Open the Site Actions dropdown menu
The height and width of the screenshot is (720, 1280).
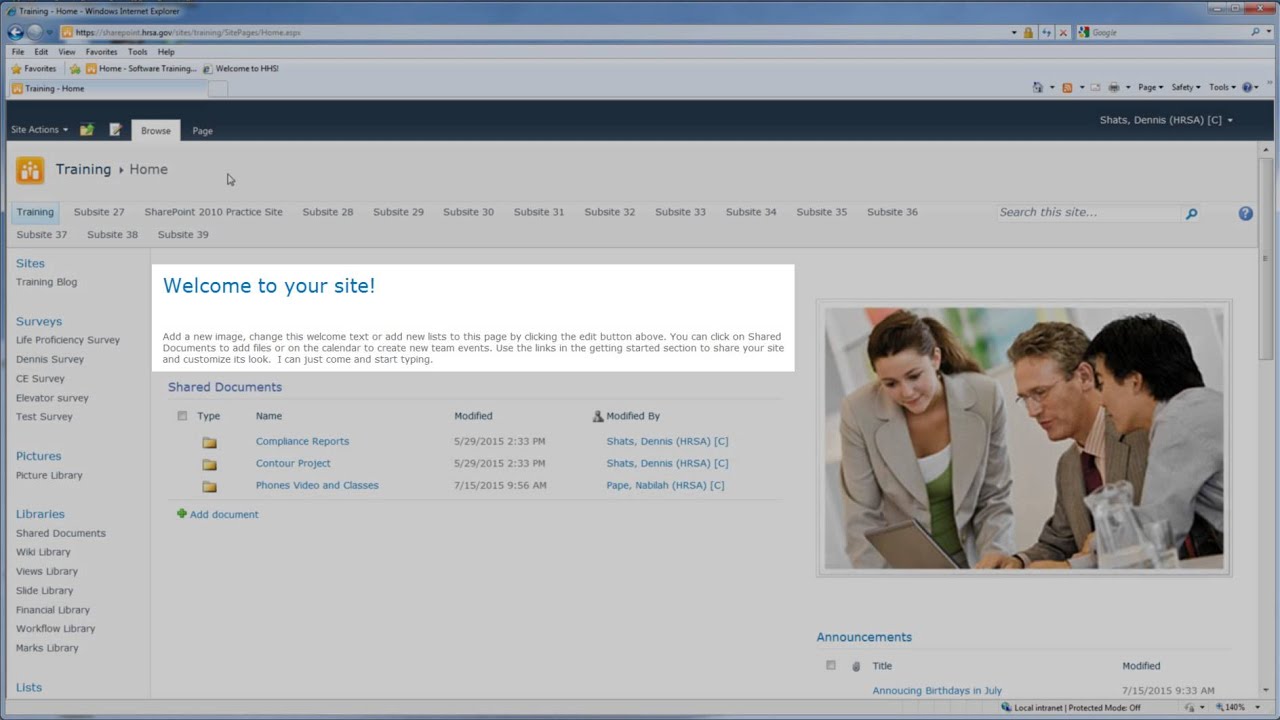(x=40, y=130)
